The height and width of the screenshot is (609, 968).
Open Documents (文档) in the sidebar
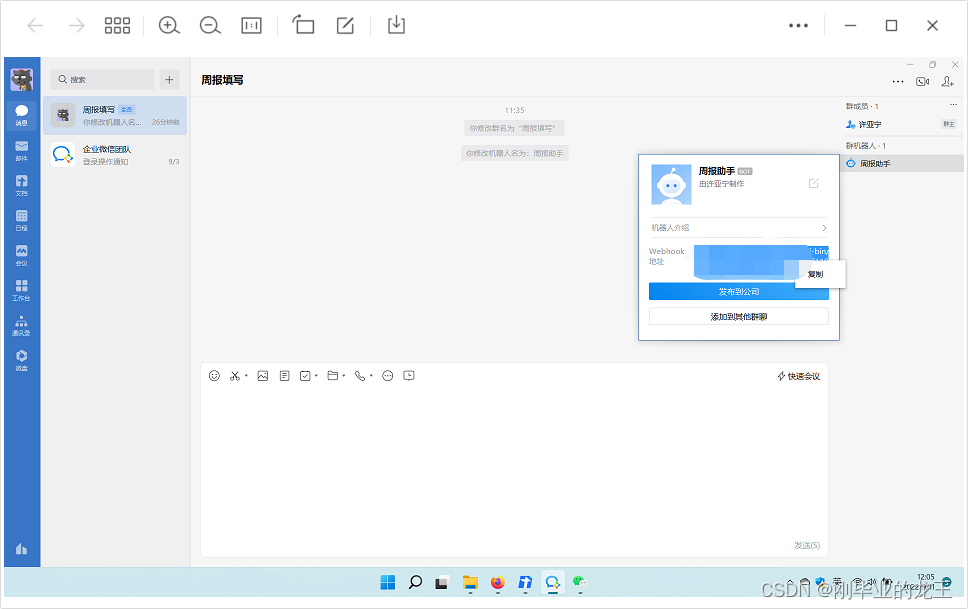22,185
